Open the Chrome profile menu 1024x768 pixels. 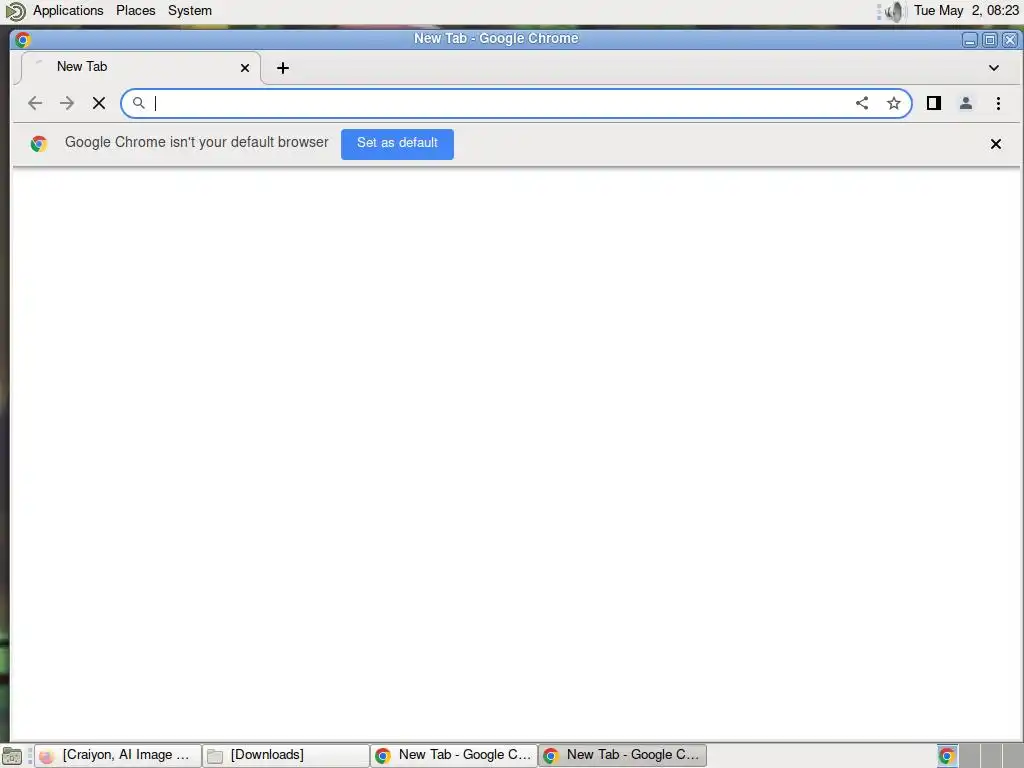[x=966, y=103]
